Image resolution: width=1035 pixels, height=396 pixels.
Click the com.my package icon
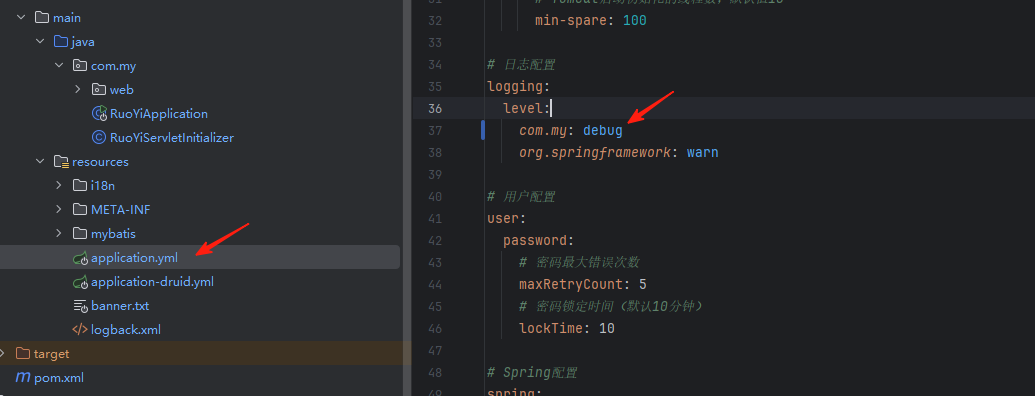pos(79,65)
